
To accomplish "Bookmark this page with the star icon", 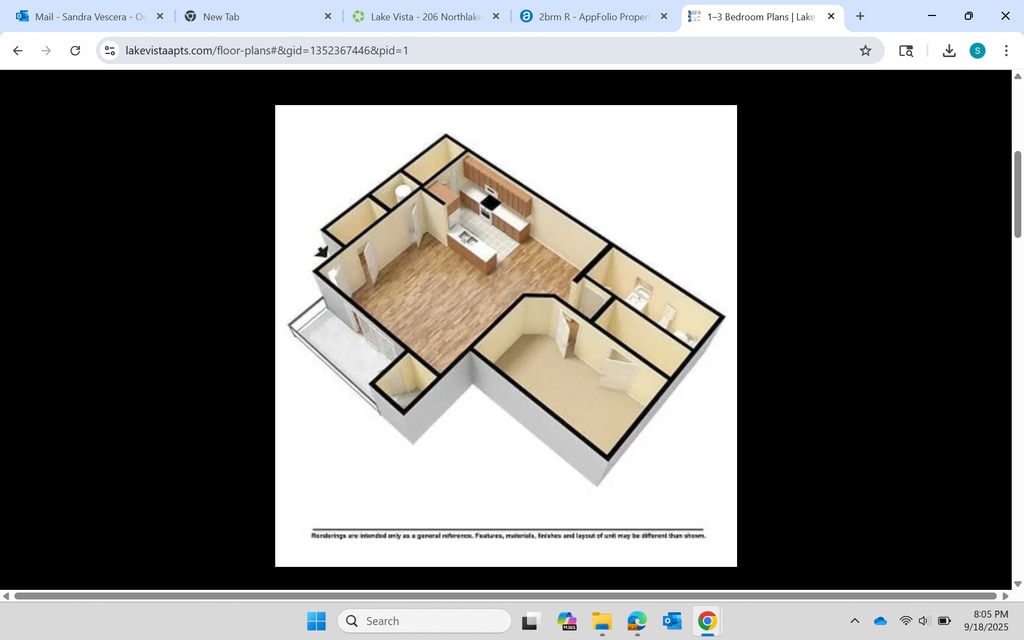I will (865, 51).
